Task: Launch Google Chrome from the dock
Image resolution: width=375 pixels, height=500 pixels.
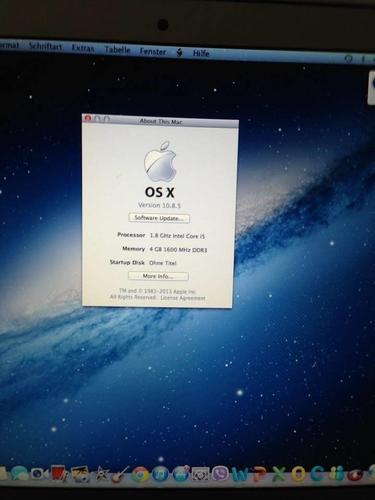Action: [140, 475]
